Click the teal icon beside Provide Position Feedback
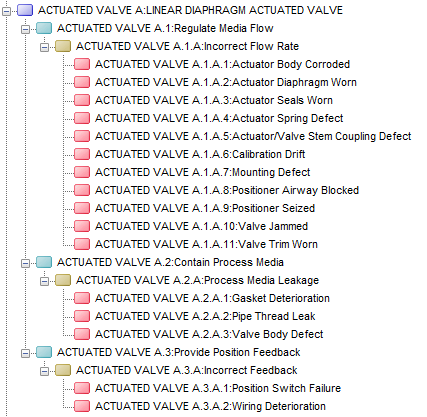 pos(44,352)
